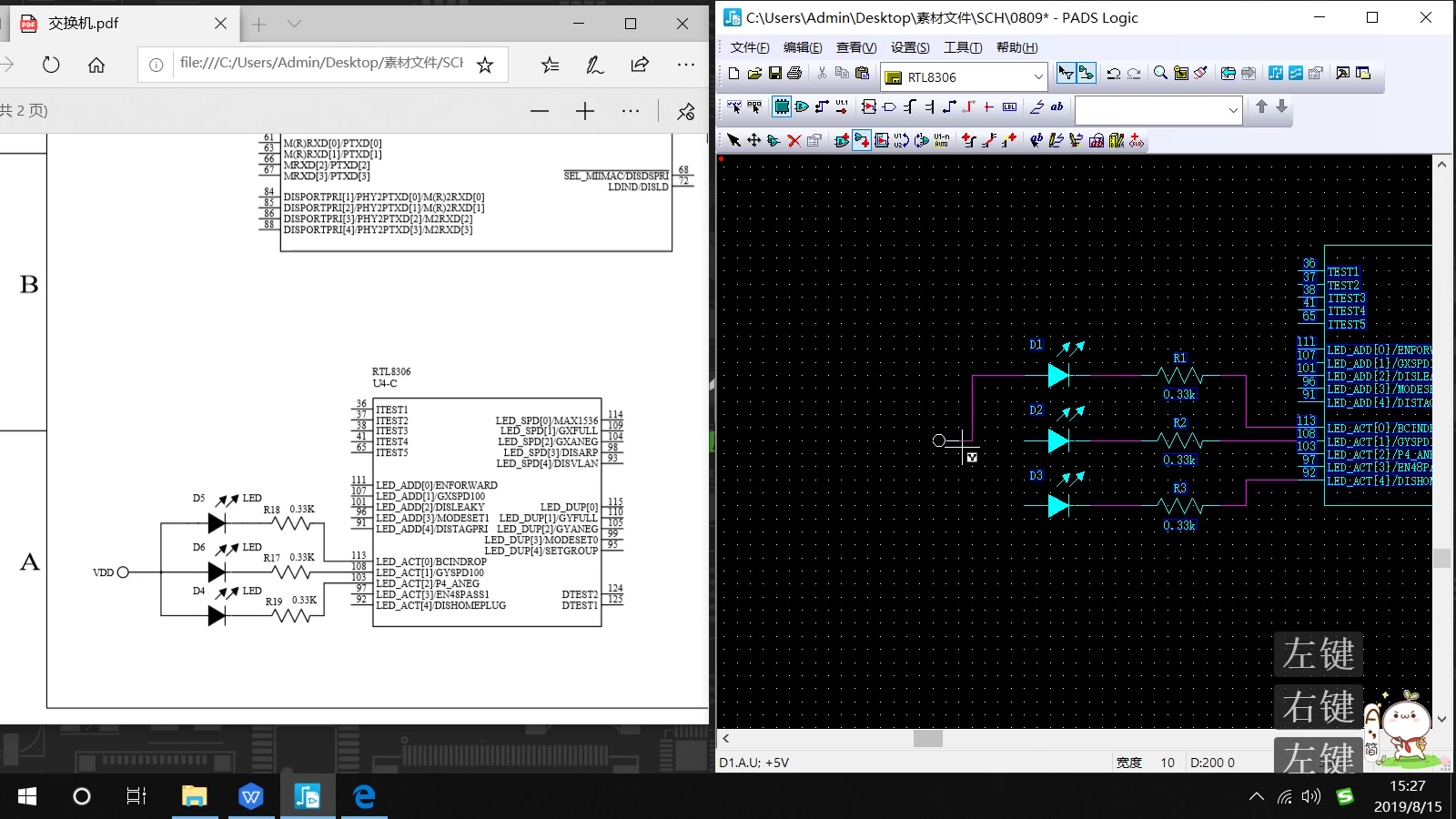
Task: Click the horizontal scrollbar thumb in PADS
Action: point(928,739)
